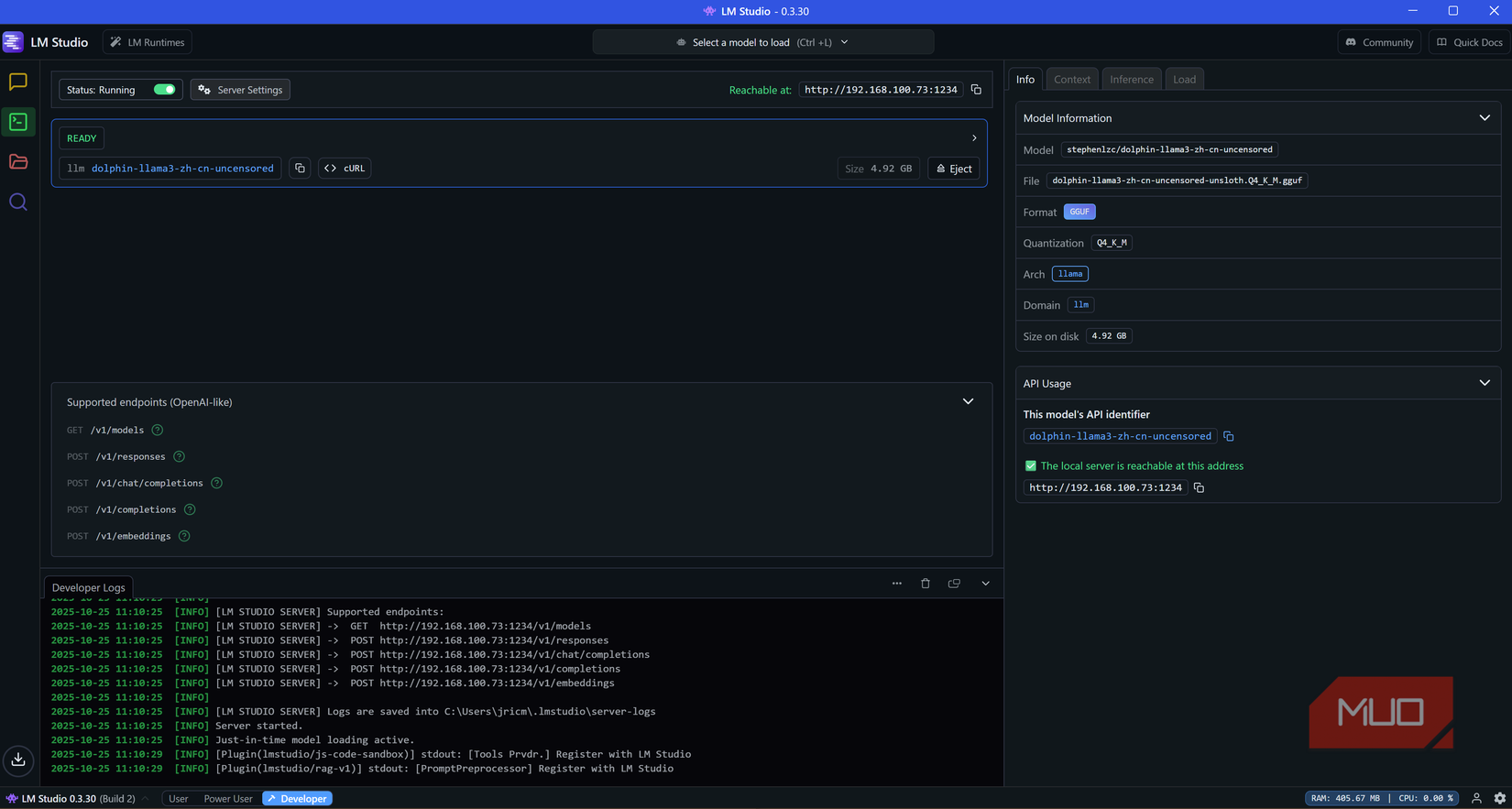Copy the loaded model identifier in READY card
This screenshot has width=1512, height=809.
pos(300,169)
